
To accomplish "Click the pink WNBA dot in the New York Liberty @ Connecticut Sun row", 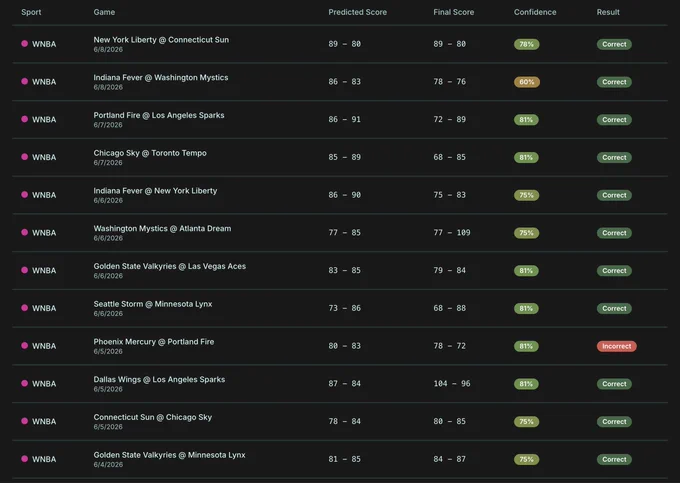I will (x=25, y=44).
